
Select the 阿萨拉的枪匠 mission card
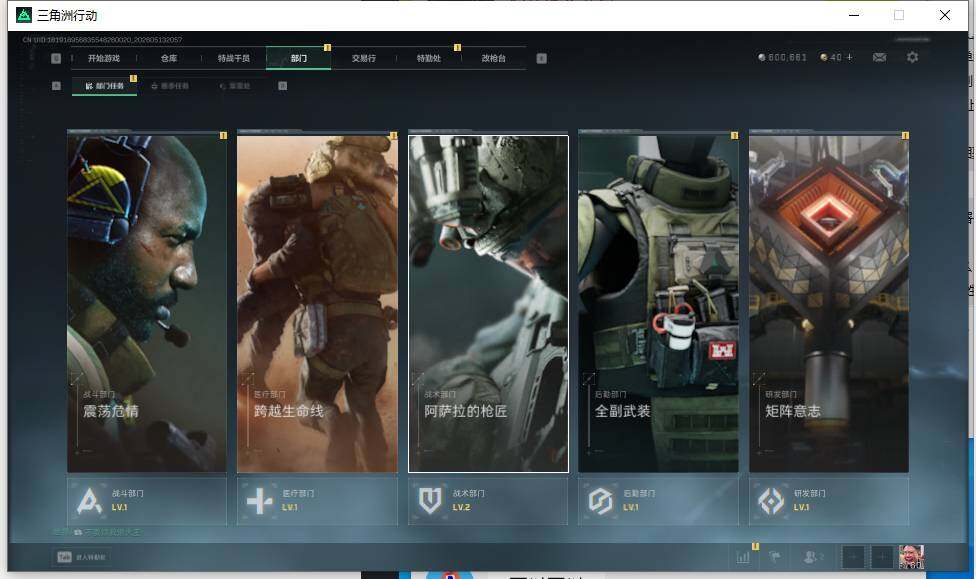(488, 304)
